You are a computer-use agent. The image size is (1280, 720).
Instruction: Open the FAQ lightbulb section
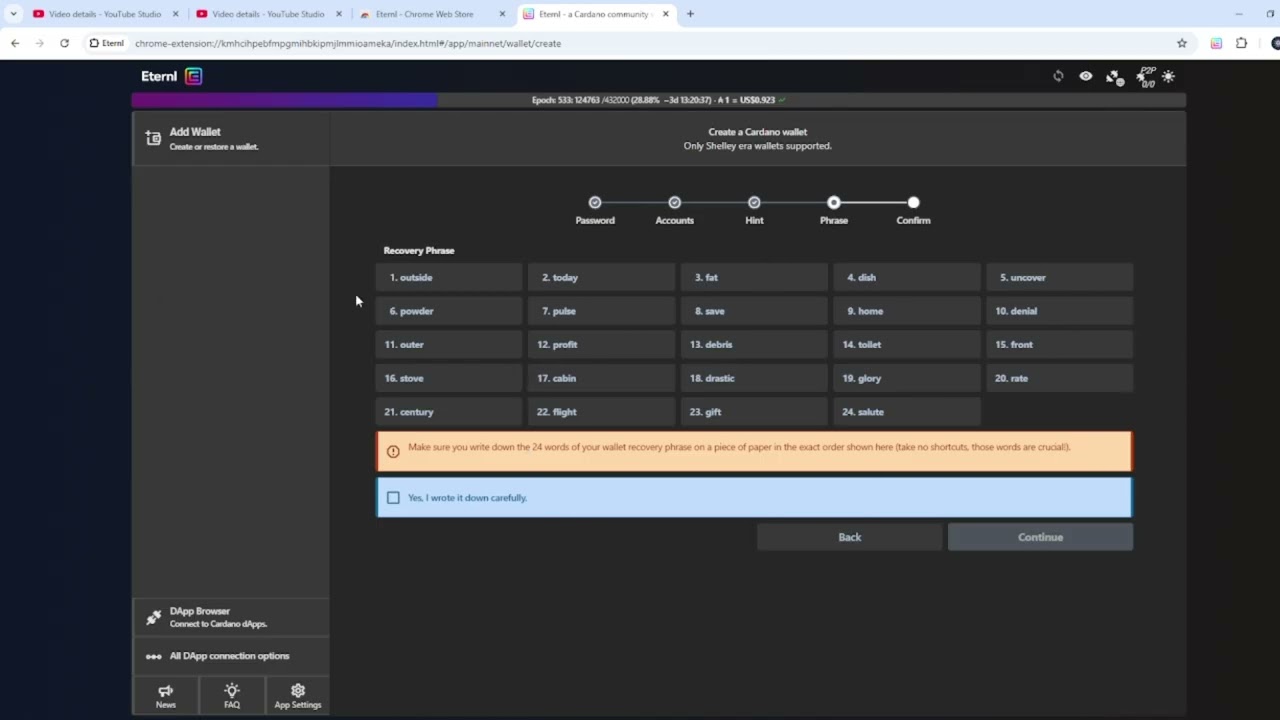pyautogui.click(x=232, y=696)
